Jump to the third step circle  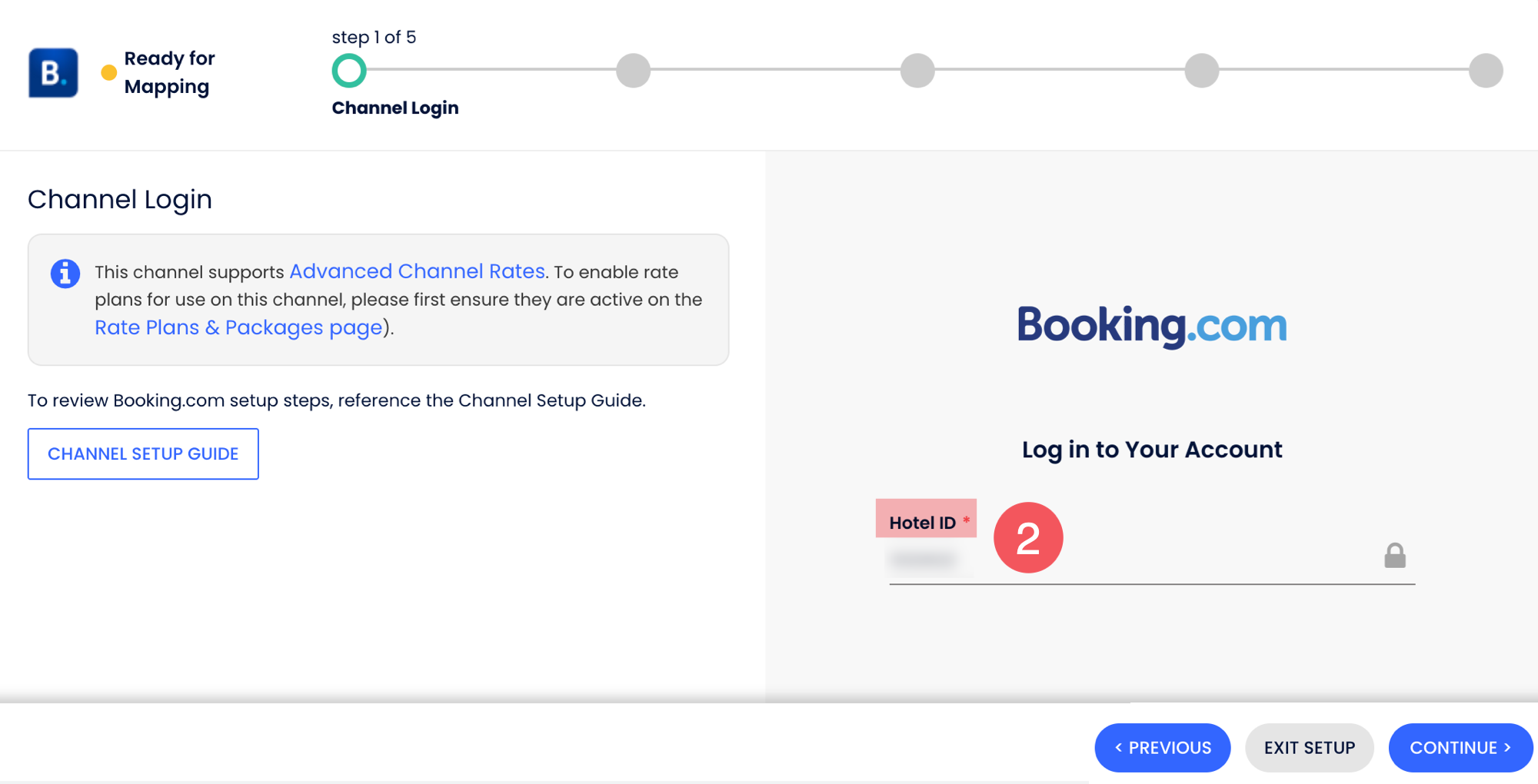[x=917, y=71]
